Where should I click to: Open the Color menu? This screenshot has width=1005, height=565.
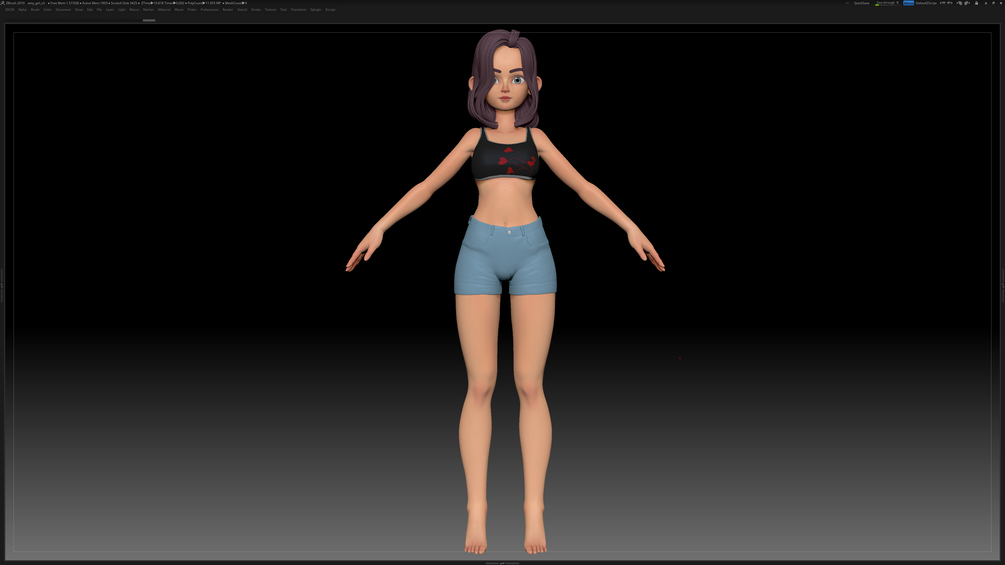47,10
